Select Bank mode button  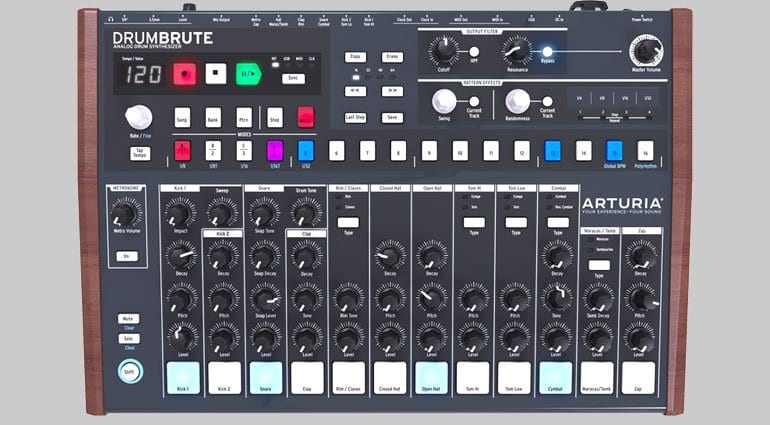[213, 118]
